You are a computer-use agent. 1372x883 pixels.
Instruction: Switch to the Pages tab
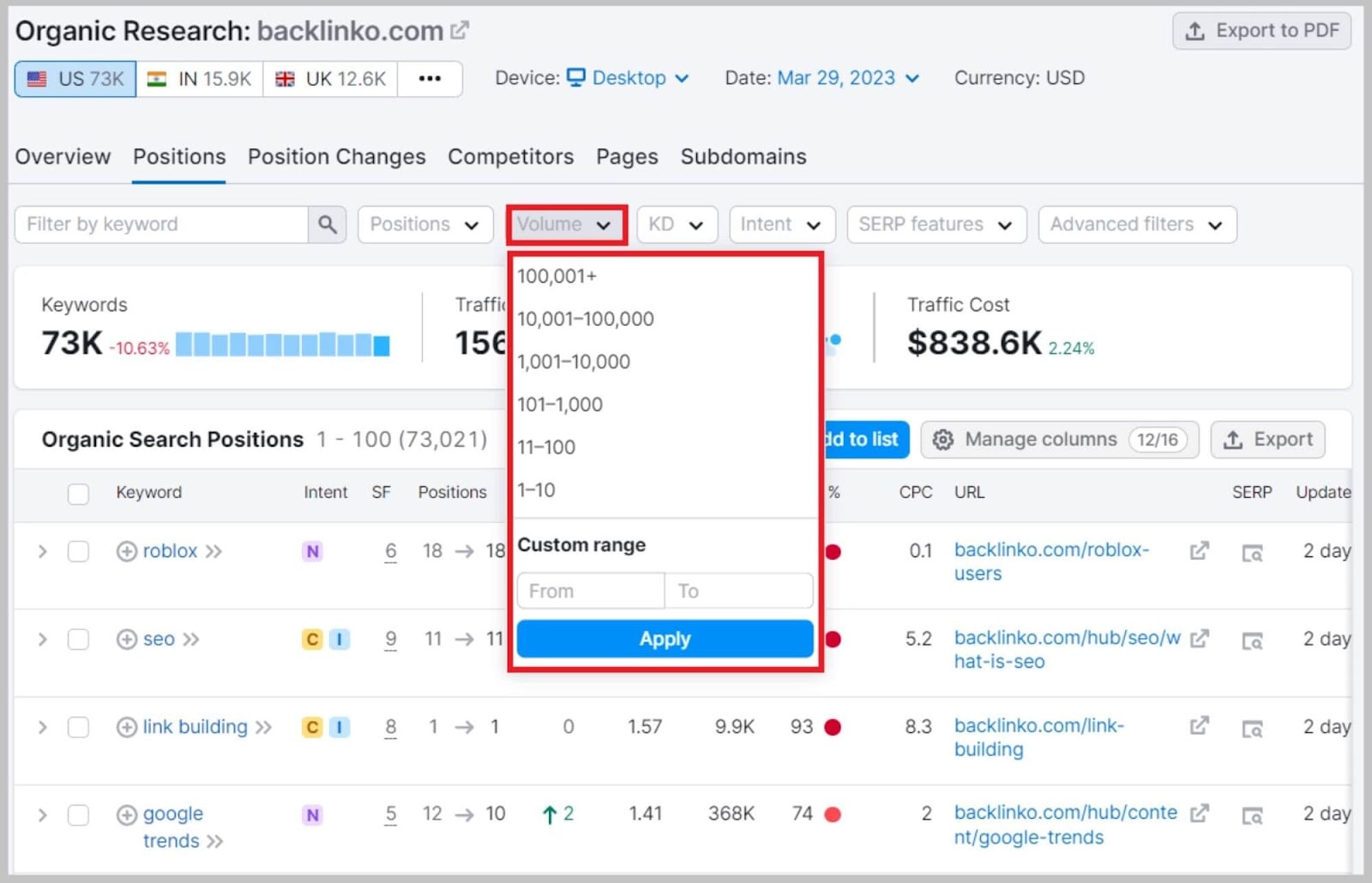(x=627, y=157)
